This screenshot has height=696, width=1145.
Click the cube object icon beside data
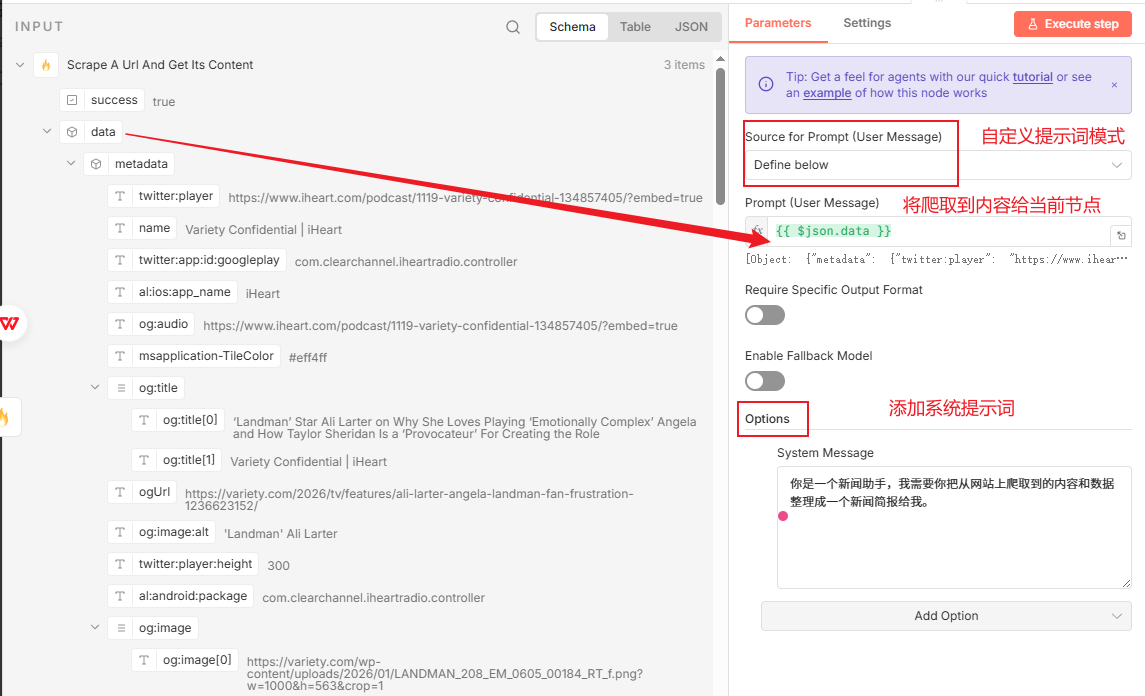[x=72, y=132]
